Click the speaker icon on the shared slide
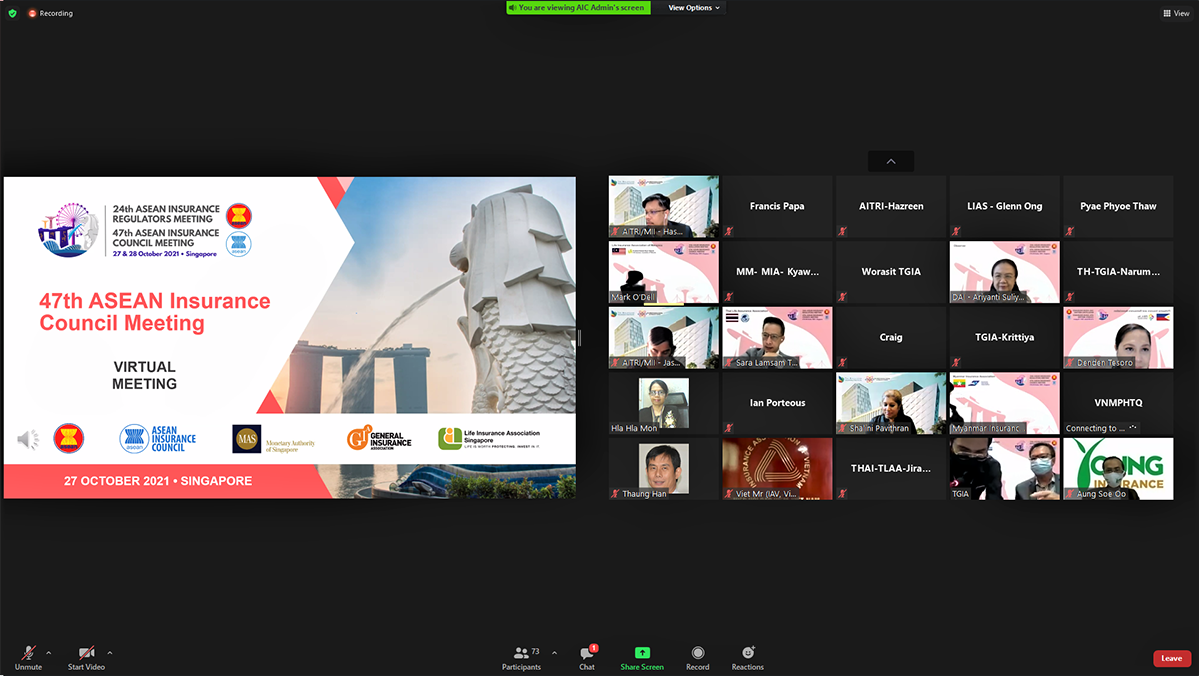This screenshot has height=676, width=1199. 28,440
